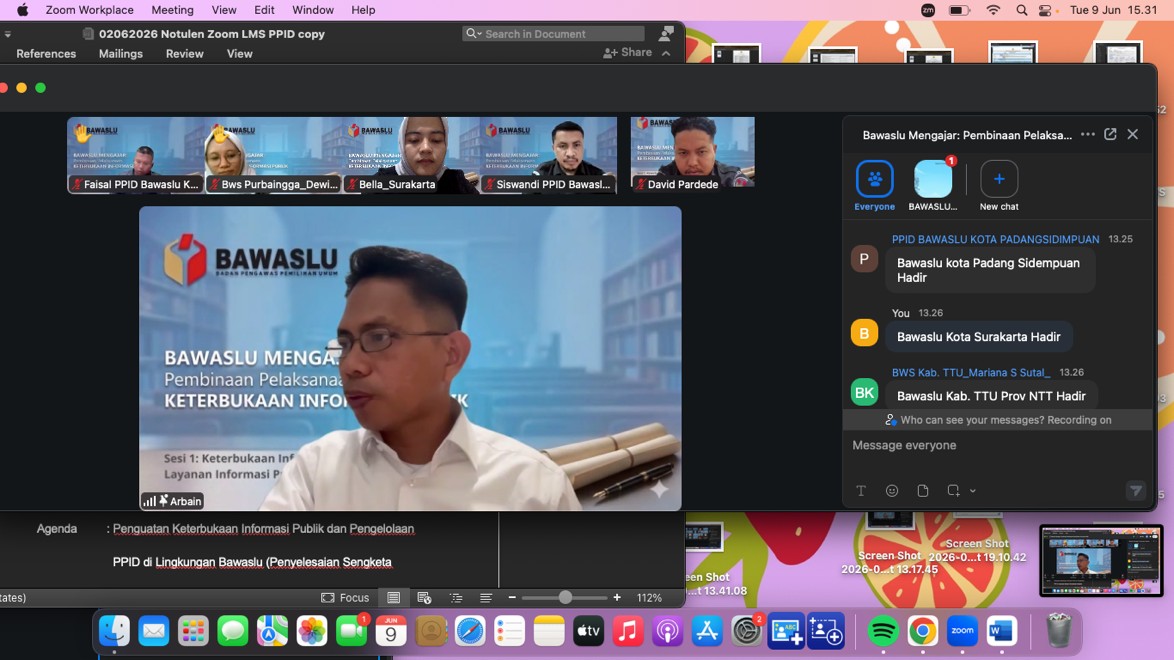The height and width of the screenshot is (660, 1174).
Task: Pop out the chat panel into a window
Action: tap(1110, 134)
